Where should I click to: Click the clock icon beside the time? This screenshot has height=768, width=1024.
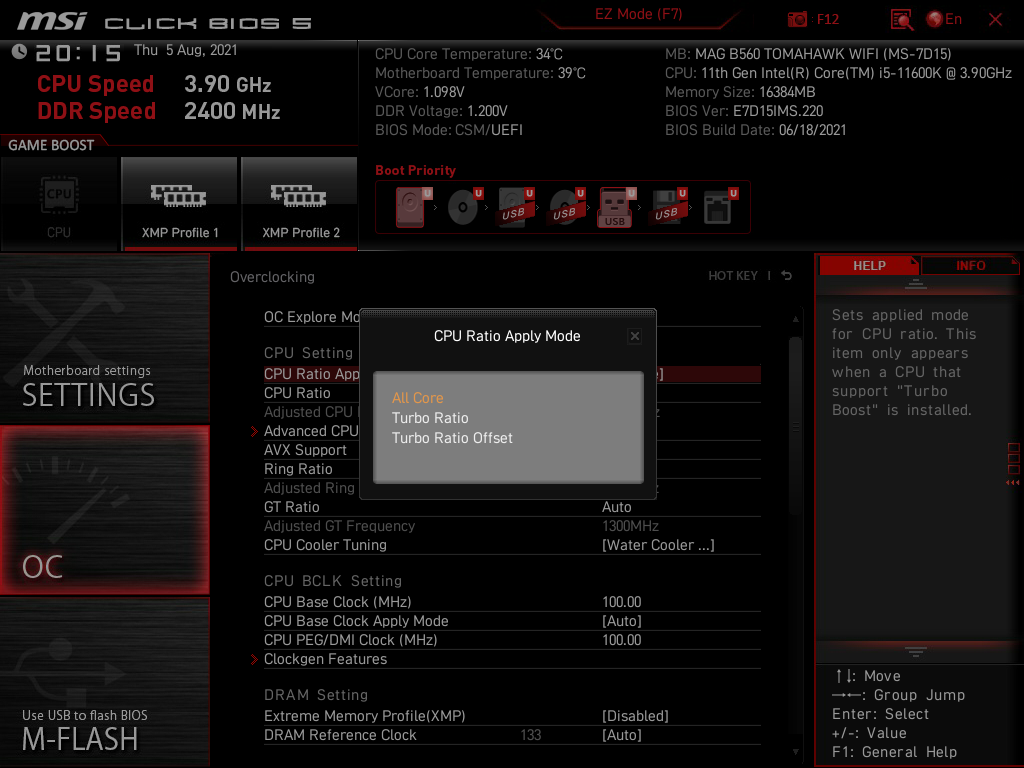click(19, 52)
